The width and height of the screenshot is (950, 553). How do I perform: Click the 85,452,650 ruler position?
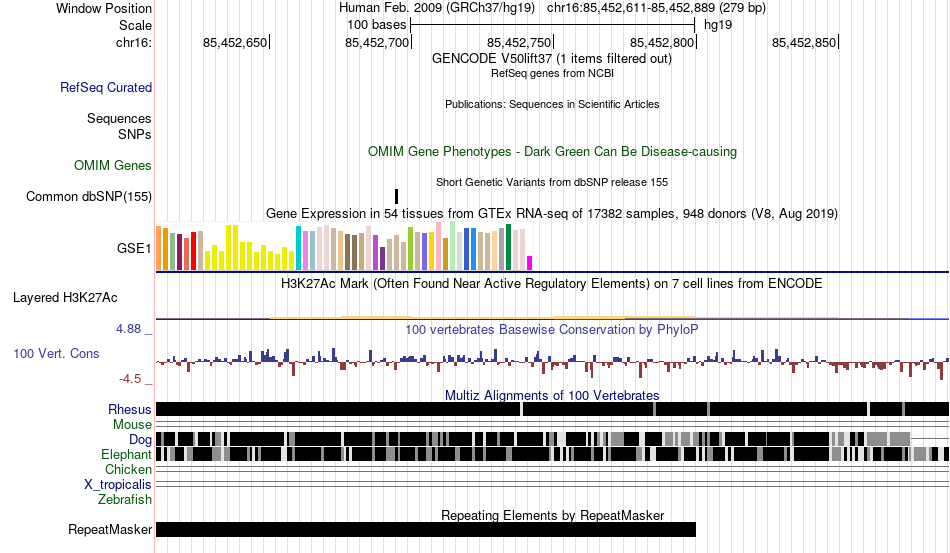[236, 42]
